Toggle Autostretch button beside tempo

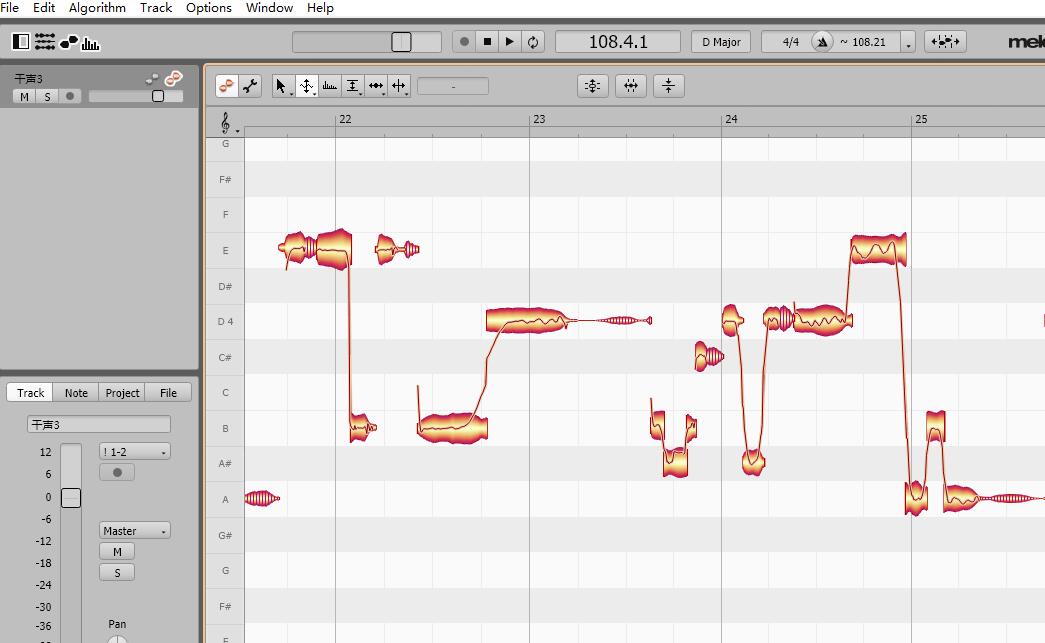945,42
